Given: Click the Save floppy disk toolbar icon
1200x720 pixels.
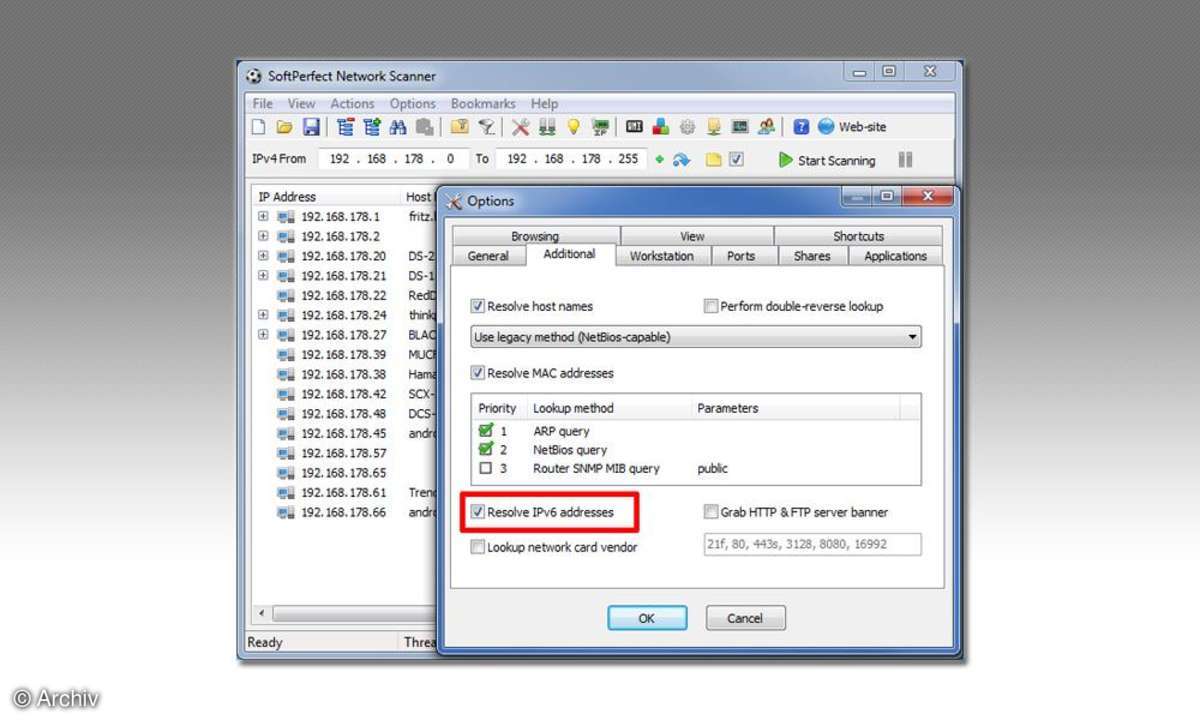Looking at the screenshot, I should 311,127.
